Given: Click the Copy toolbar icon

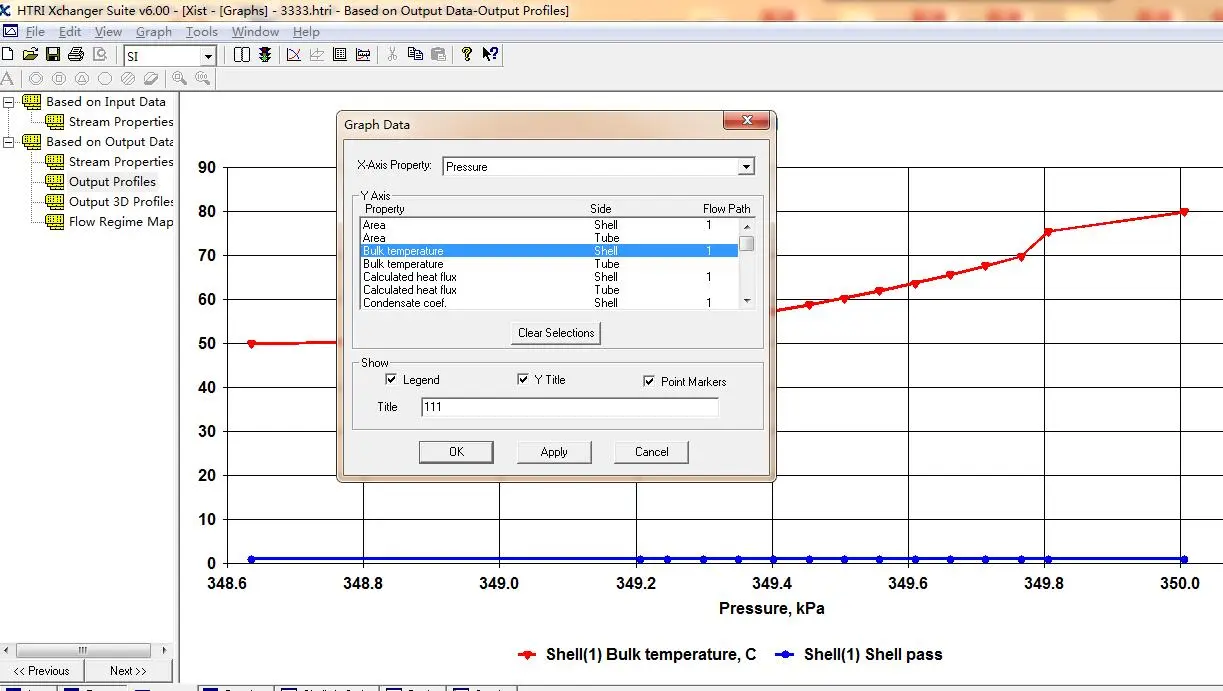Looking at the screenshot, I should tap(415, 54).
